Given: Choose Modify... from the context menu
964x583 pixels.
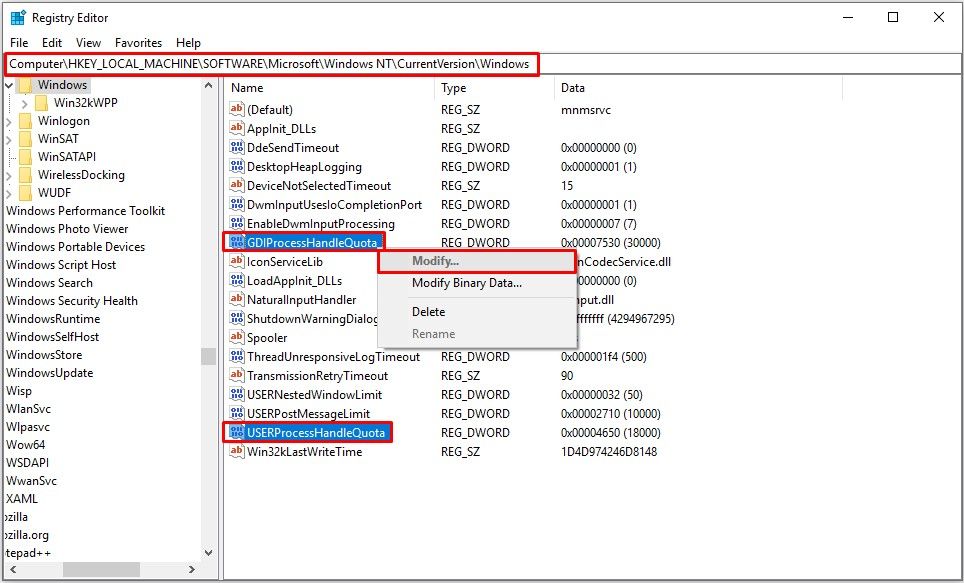Looking at the screenshot, I should [436, 261].
